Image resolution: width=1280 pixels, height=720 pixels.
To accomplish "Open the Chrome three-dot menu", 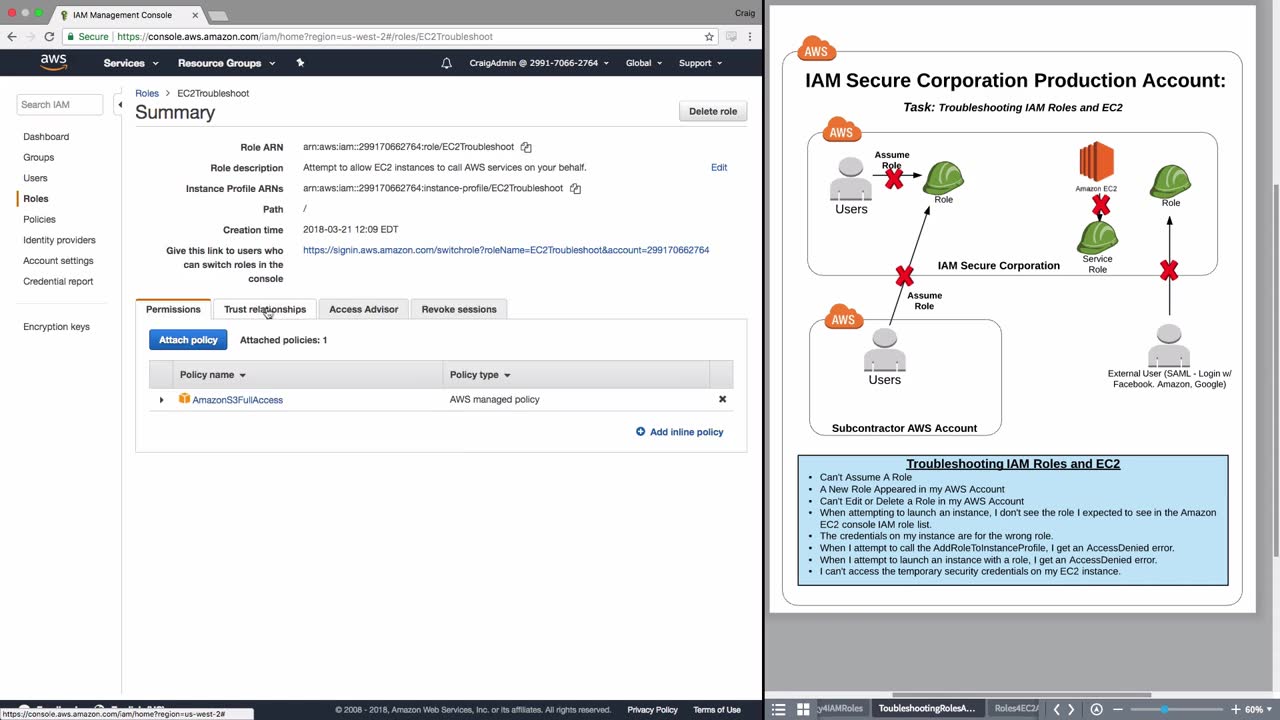I will click(750, 36).
